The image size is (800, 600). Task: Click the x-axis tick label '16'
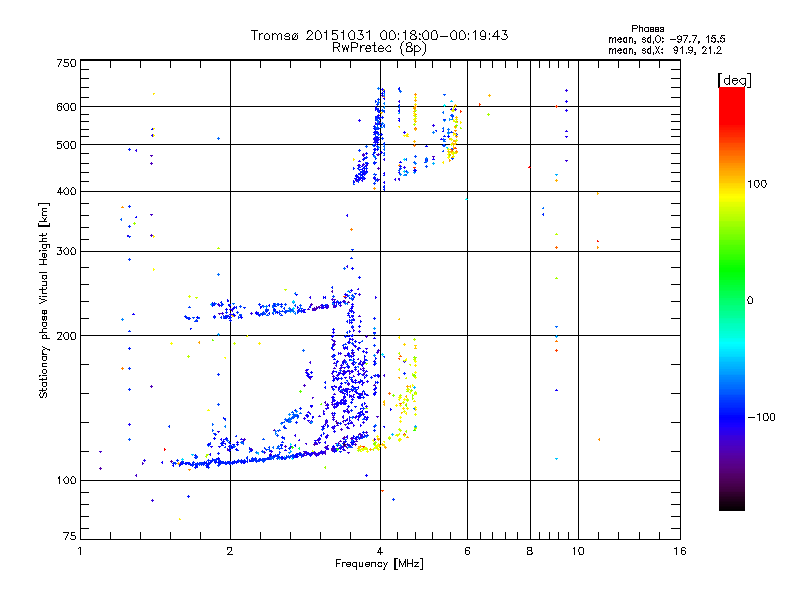click(x=680, y=551)
